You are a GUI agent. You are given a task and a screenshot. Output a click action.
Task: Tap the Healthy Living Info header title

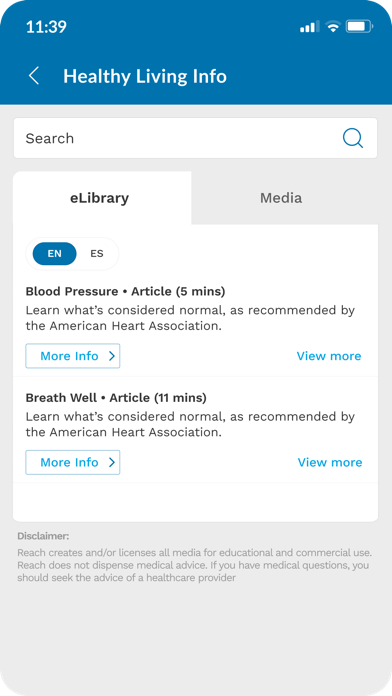pyautogui.click(x=145, y=76)
